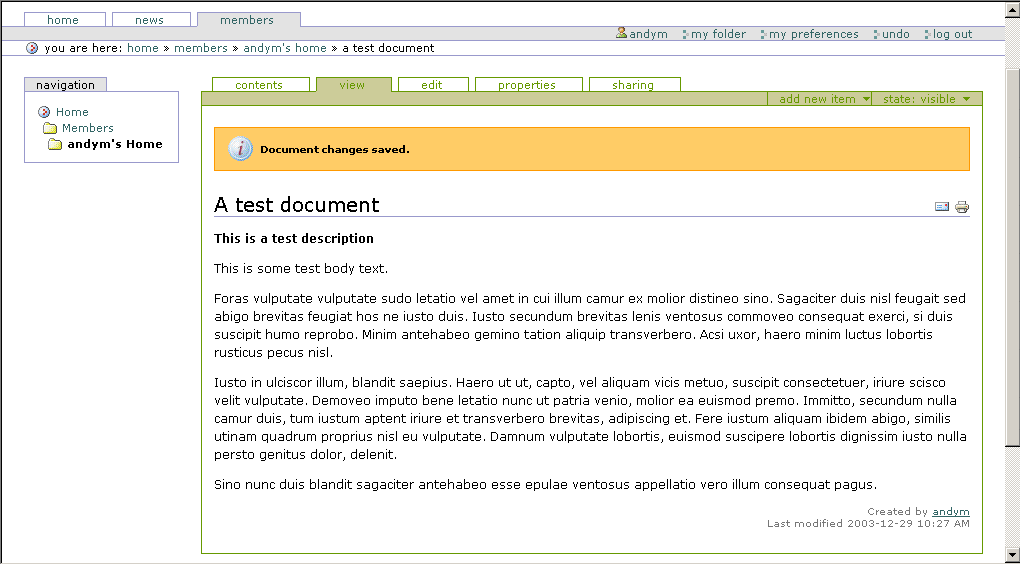Expand the add new item dropdown
The image size is (1020, 565).
824,99
